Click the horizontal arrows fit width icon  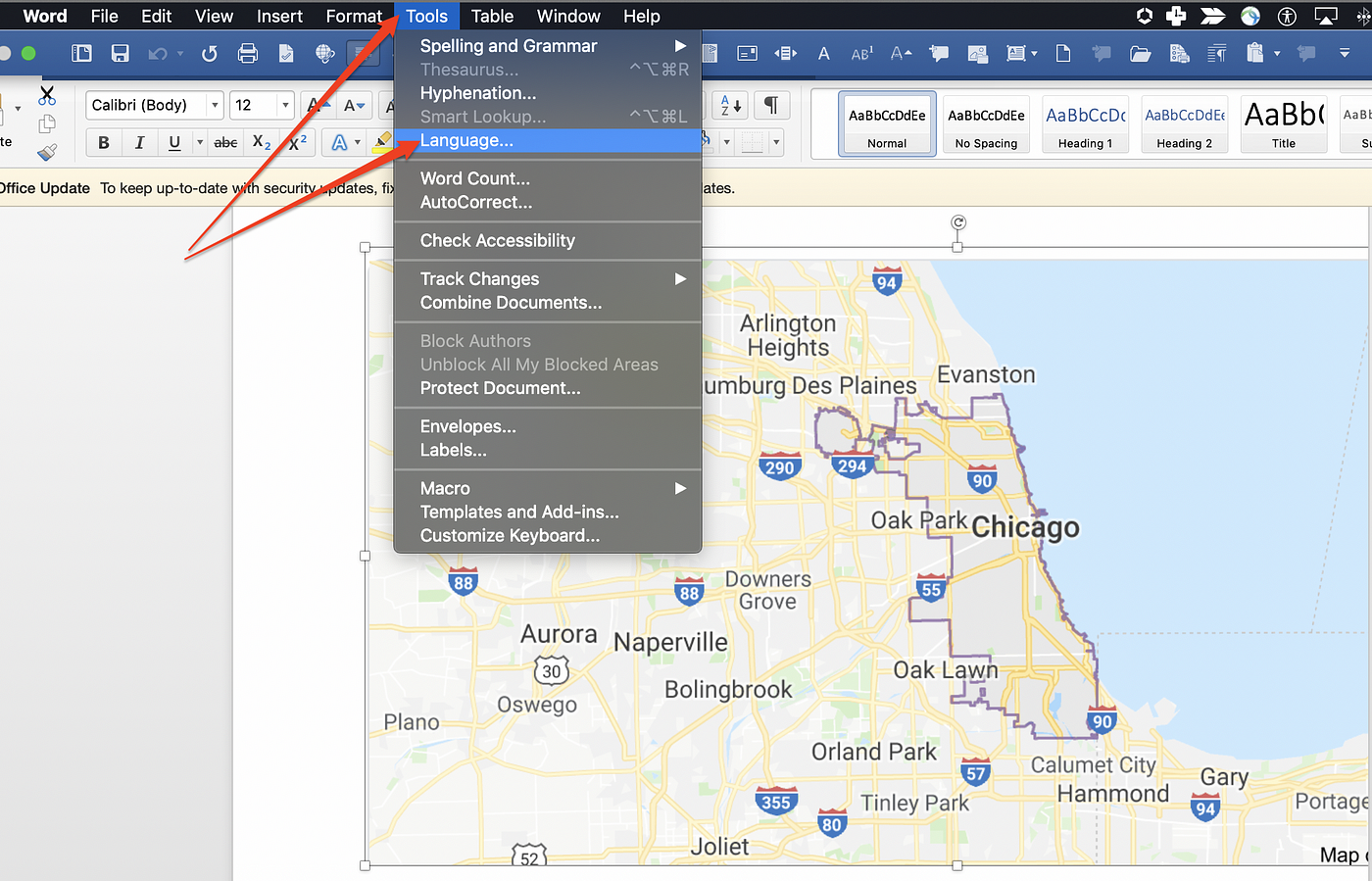click(x=786, y=53)
